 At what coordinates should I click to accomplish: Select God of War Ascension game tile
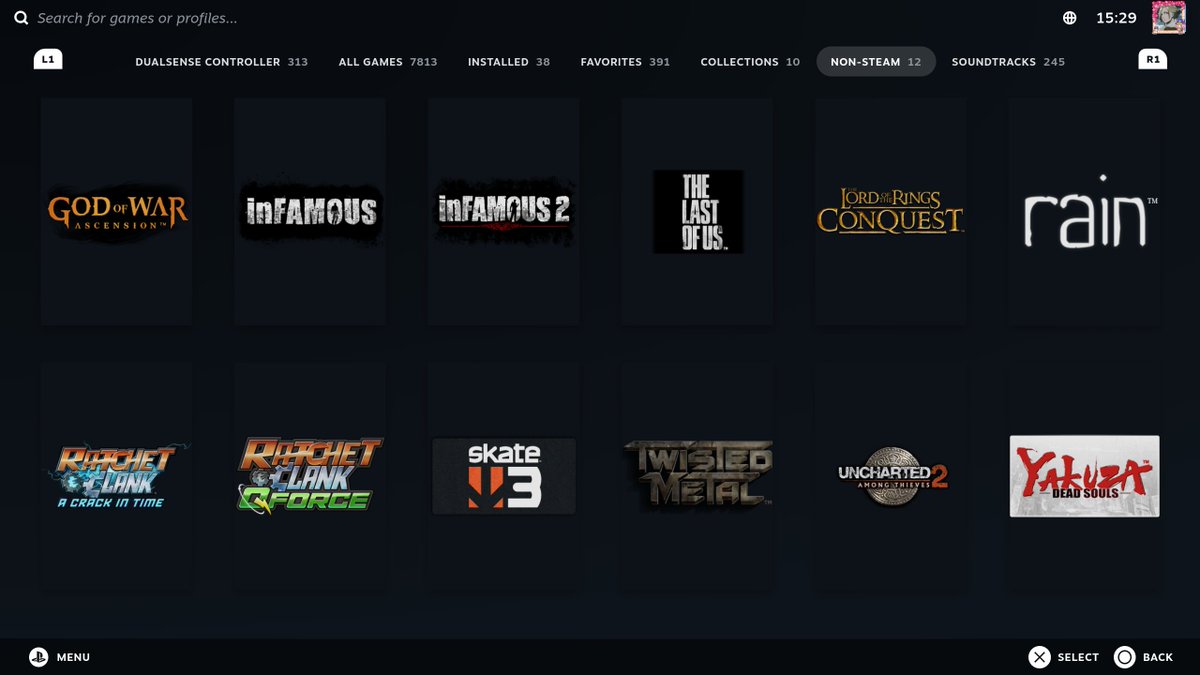pyautogui.click(x=117, y=211)
